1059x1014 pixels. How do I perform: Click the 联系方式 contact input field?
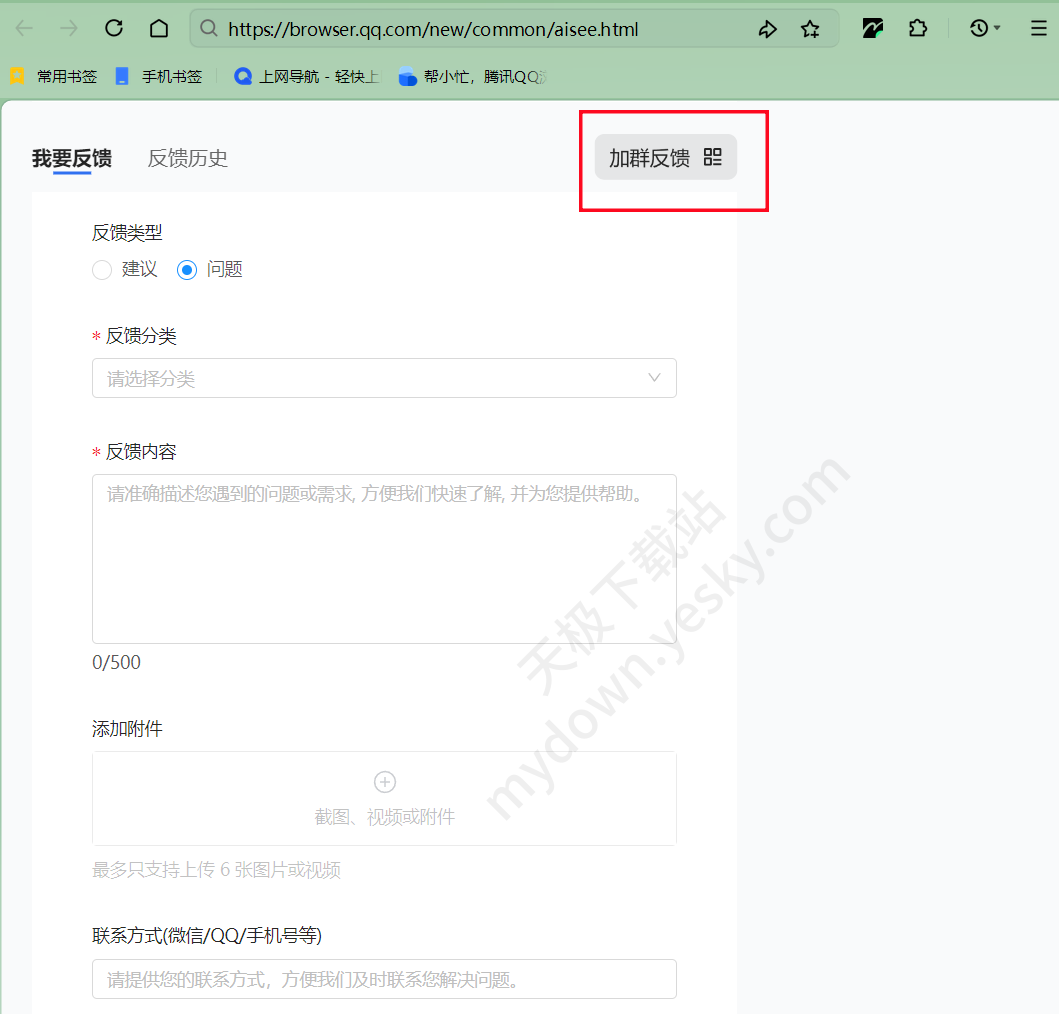(384, 979)
